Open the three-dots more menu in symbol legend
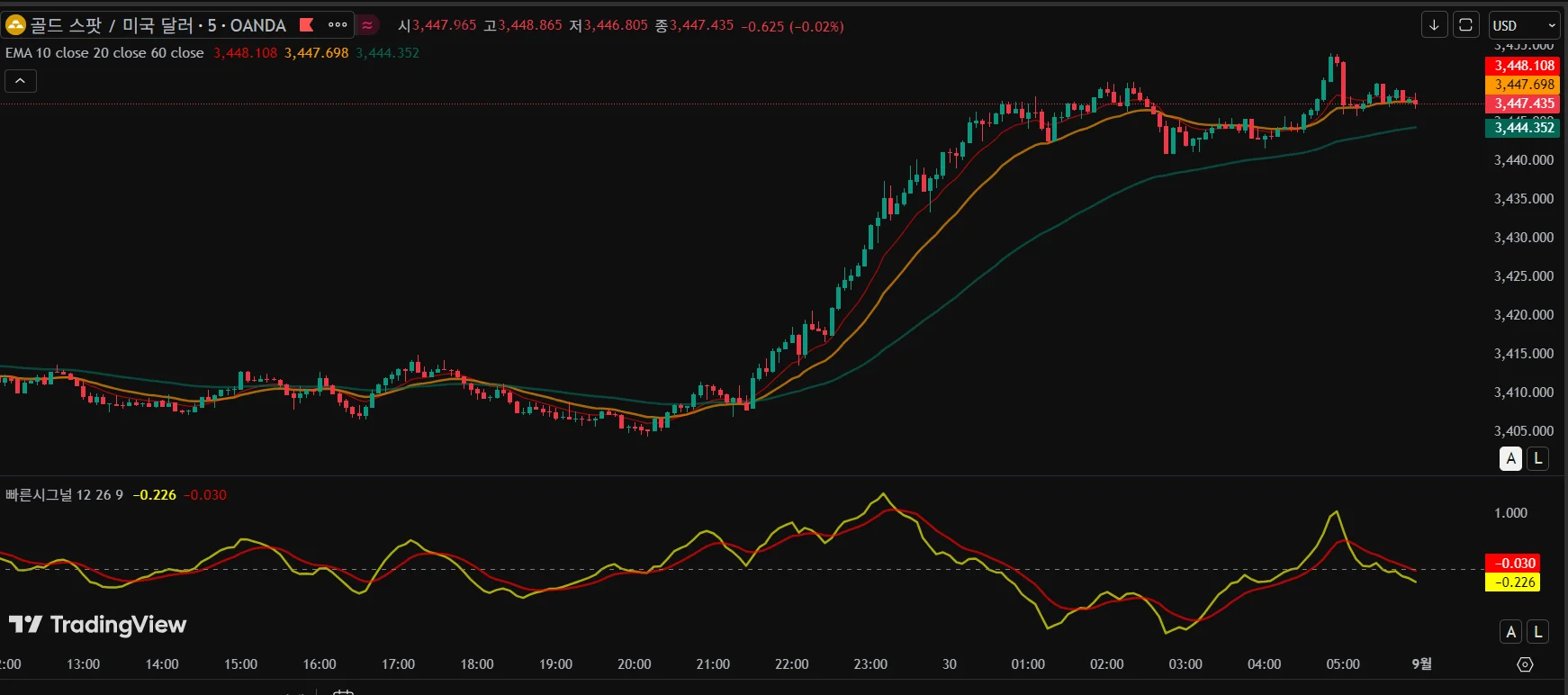This screenshot has height=695, width=1568. point(338,25)
